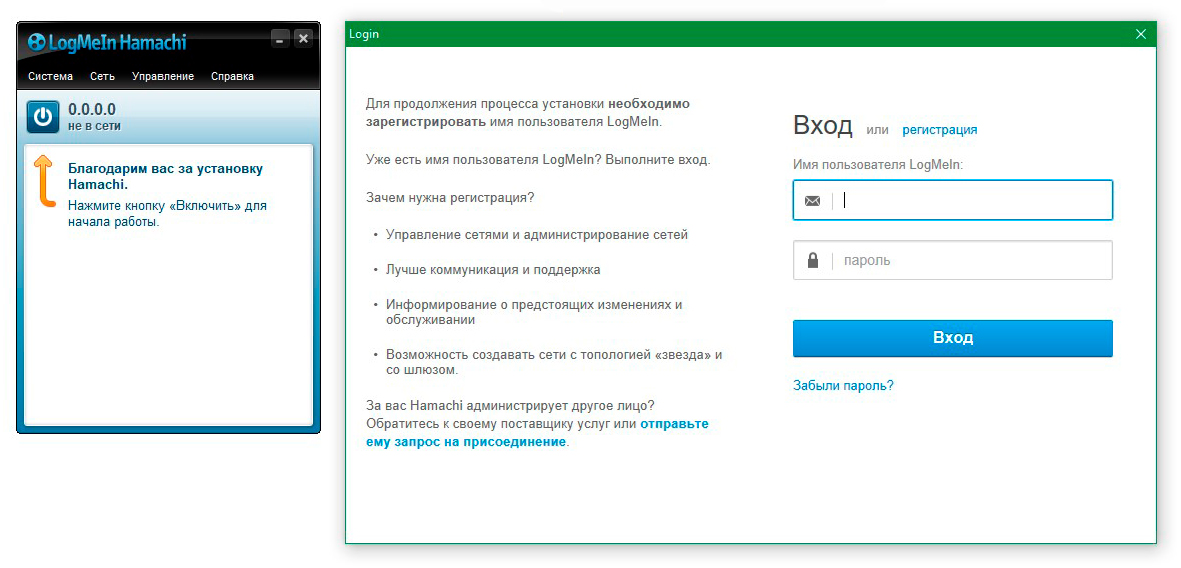
Task: Click the Hamachi power button to go online
Action: point(43,117)
